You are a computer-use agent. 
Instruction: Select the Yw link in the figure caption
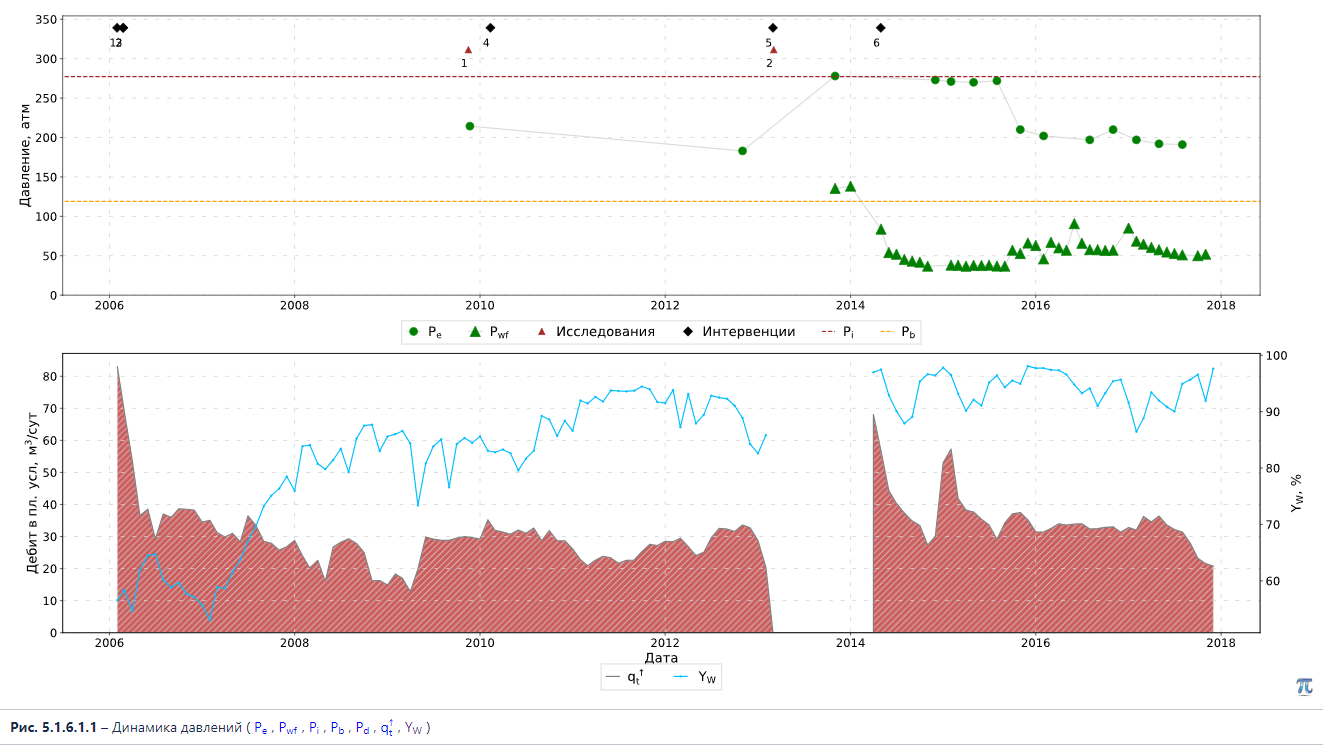tap(413, 728)
